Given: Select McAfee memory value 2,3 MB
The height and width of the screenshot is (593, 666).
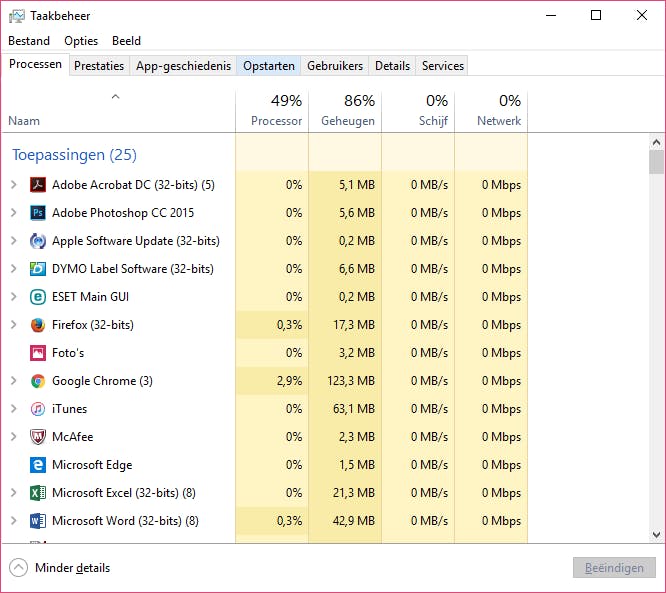Looking at the screenshot, I should point(357,437).
